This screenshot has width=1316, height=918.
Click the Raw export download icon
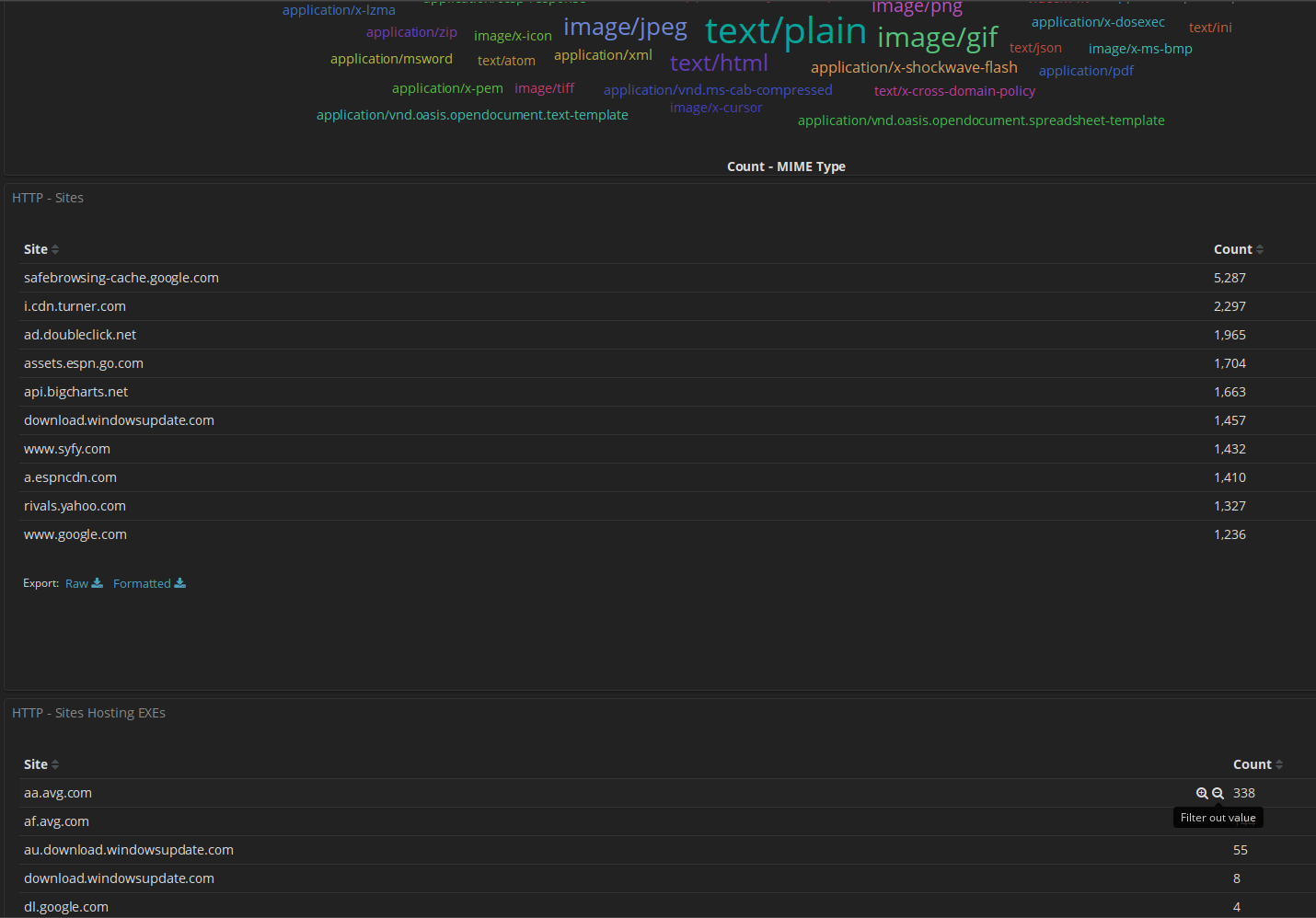point(96,582)
